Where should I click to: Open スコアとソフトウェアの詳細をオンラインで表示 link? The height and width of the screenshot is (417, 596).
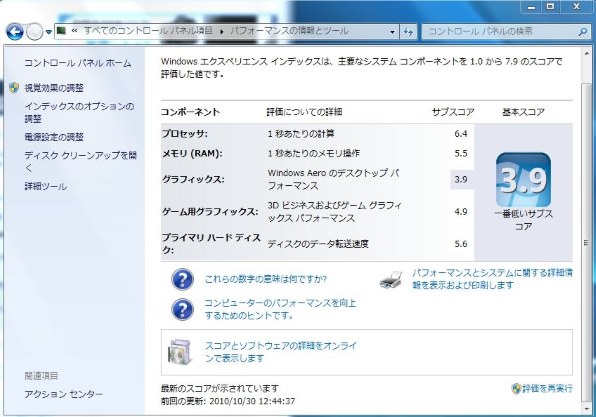pos(281,352)
